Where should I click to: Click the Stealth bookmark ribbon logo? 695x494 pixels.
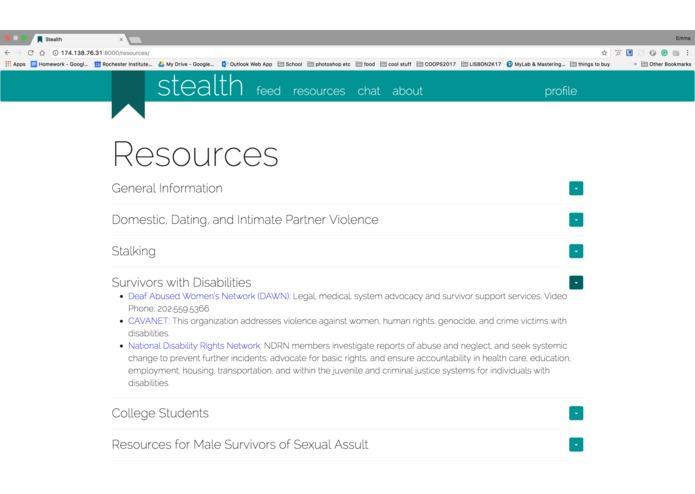[x=128, y=95]
